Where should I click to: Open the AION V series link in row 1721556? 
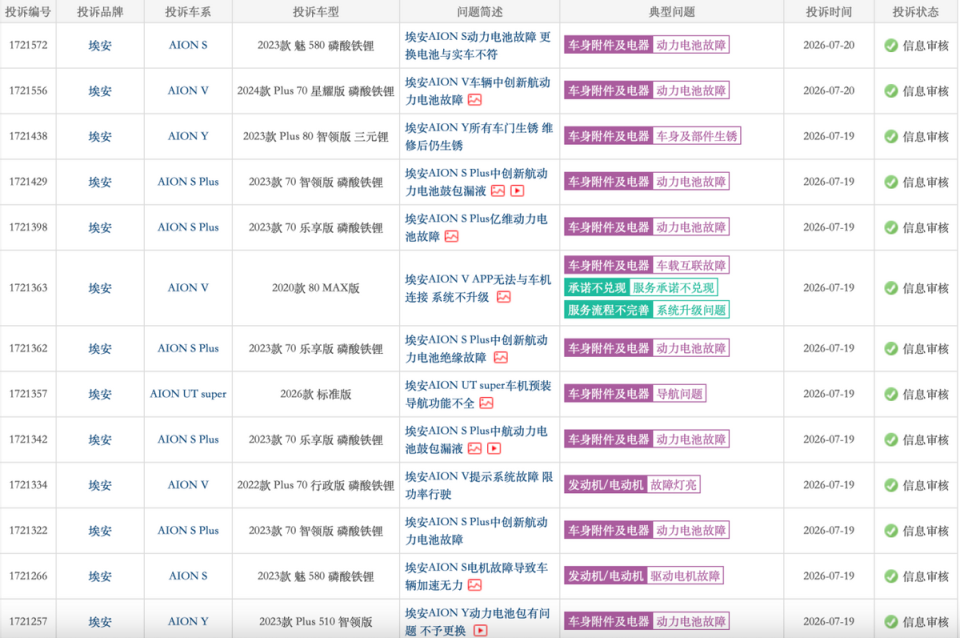click(x=188, y=91)
